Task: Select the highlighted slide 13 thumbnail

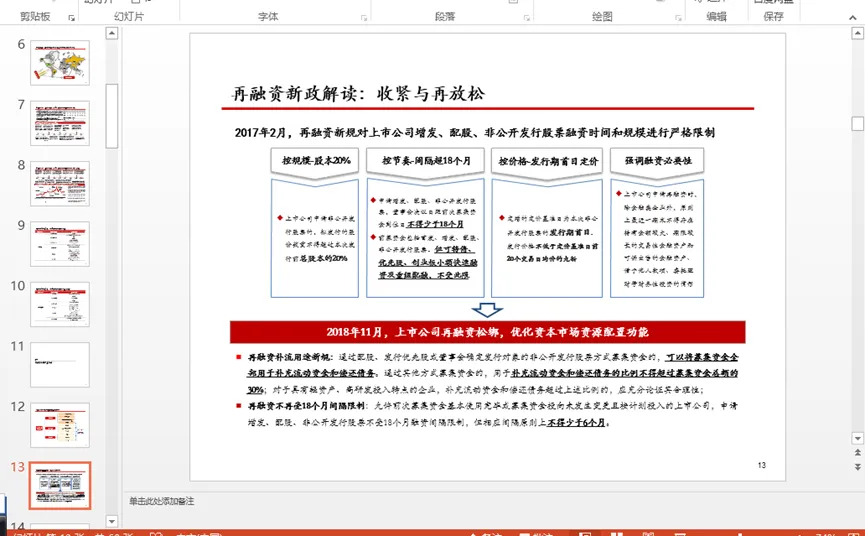Action: coord(60,485)
